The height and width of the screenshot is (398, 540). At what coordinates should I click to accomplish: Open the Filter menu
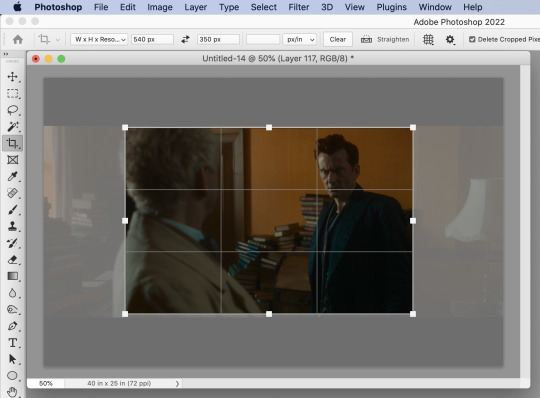click(299, 7)
